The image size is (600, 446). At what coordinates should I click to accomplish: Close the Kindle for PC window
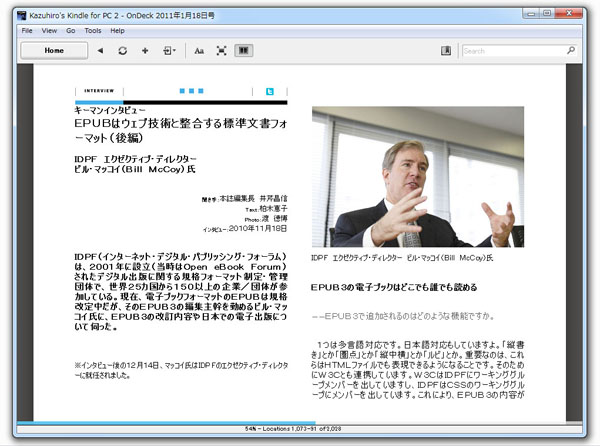pyautogui.click(x=569, y=14)
